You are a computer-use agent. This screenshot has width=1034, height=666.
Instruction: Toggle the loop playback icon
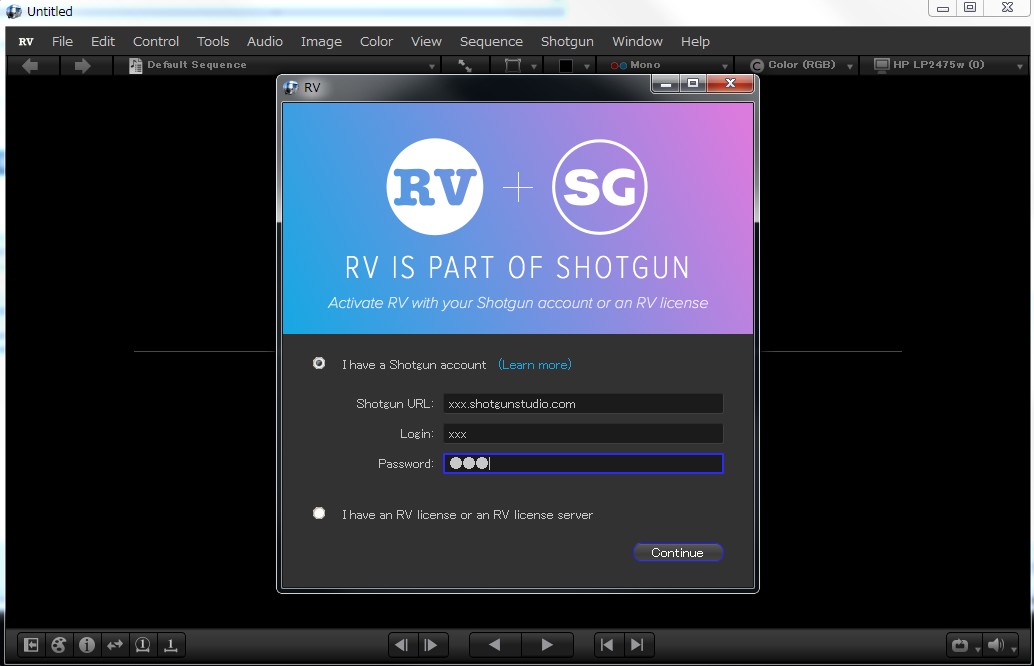click(x=959, y=646)
